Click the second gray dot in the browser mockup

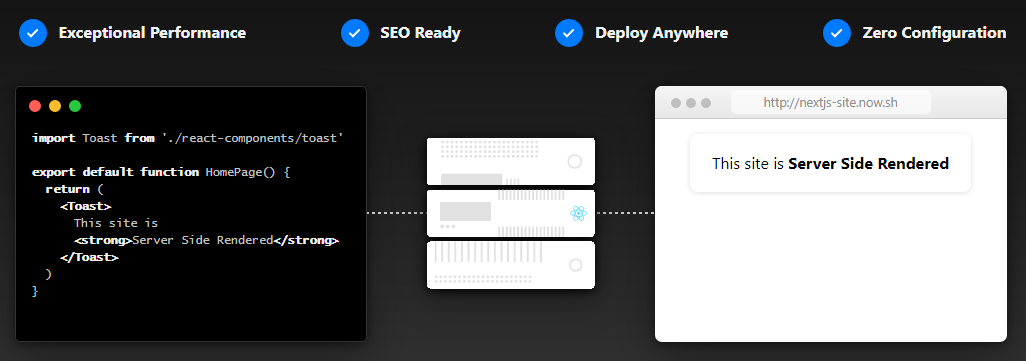(x=691, y=103)
